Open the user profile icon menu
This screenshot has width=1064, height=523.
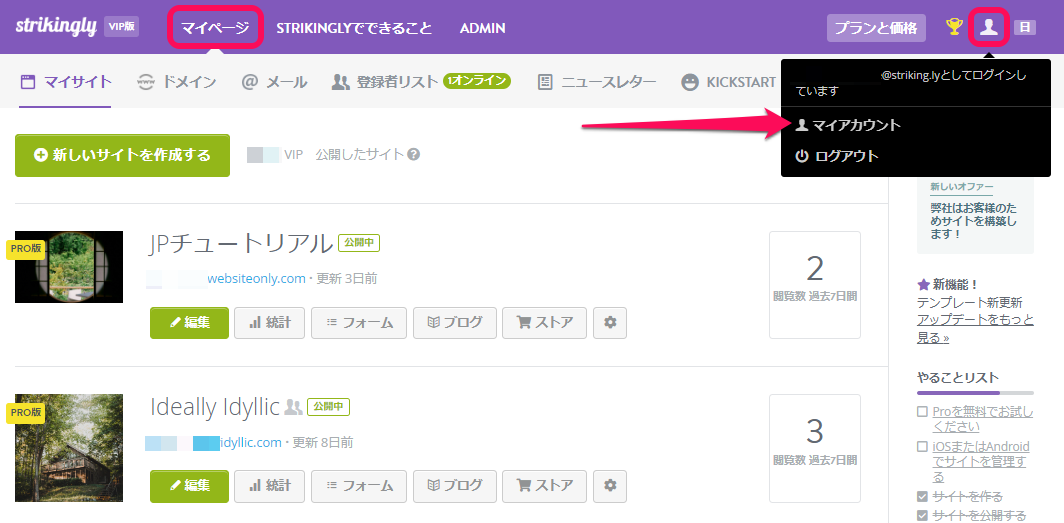point(989,27)
